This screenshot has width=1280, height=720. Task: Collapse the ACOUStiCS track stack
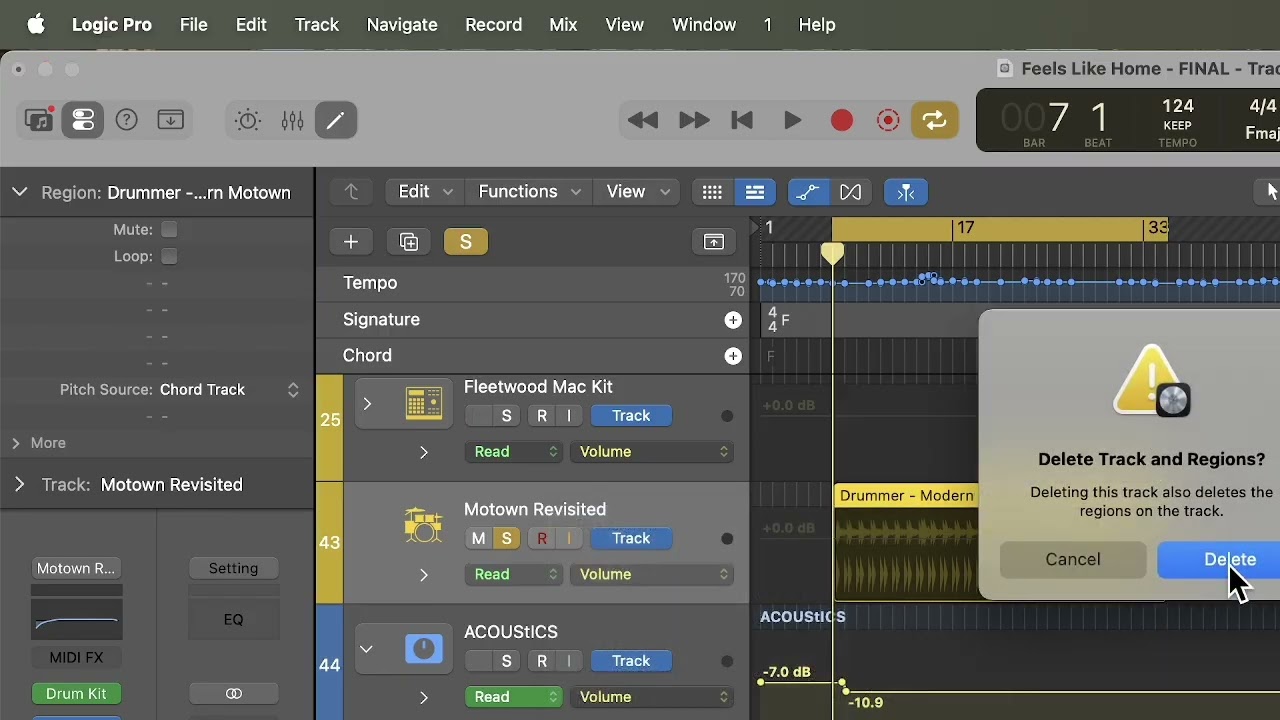[x=367, y=649]
